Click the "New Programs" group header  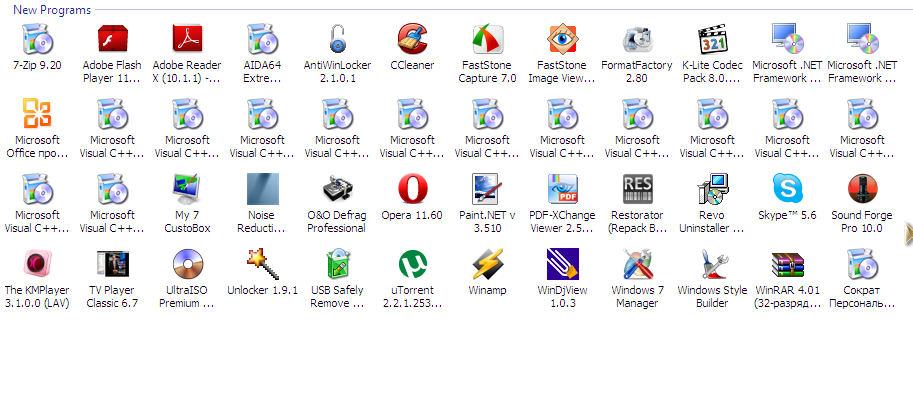52,10
